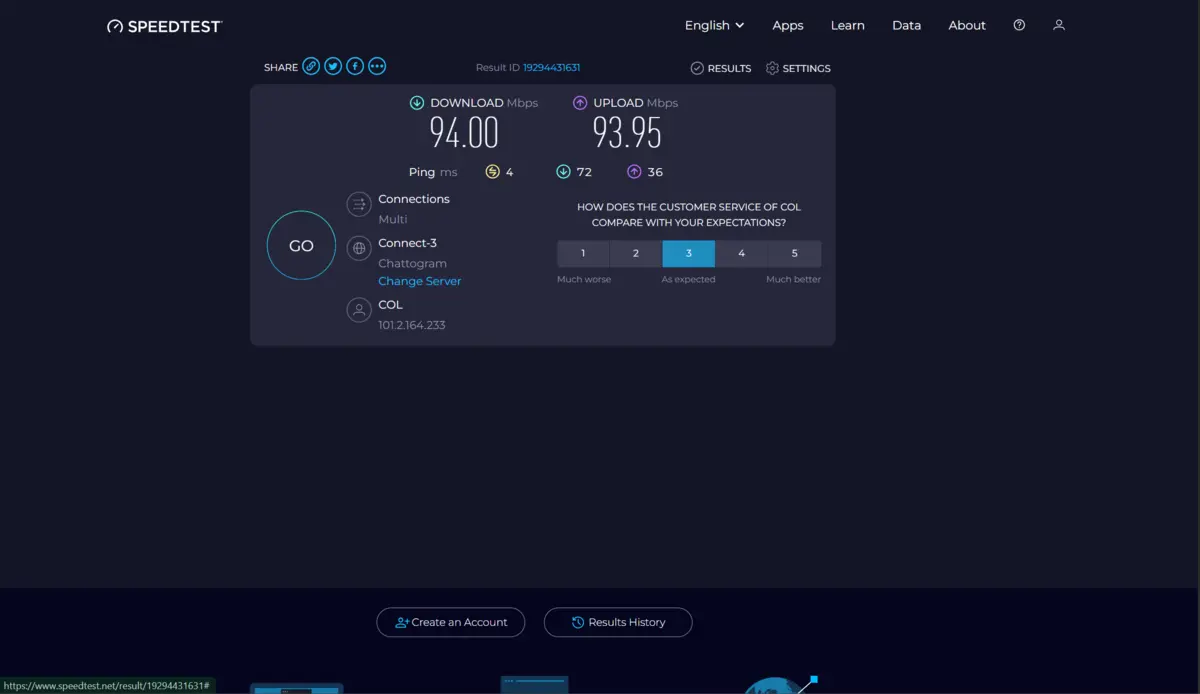The height and width of the screenshot is (694, 1200).
Task: Click the IP address 101.2.164.233
Action: click(412, 325)
